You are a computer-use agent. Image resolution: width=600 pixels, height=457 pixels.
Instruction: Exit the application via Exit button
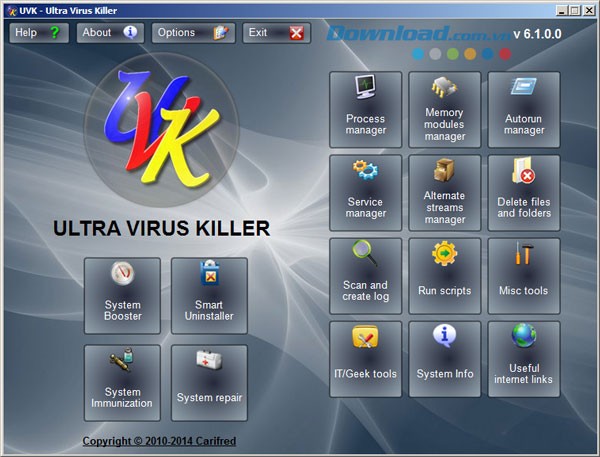276,33
